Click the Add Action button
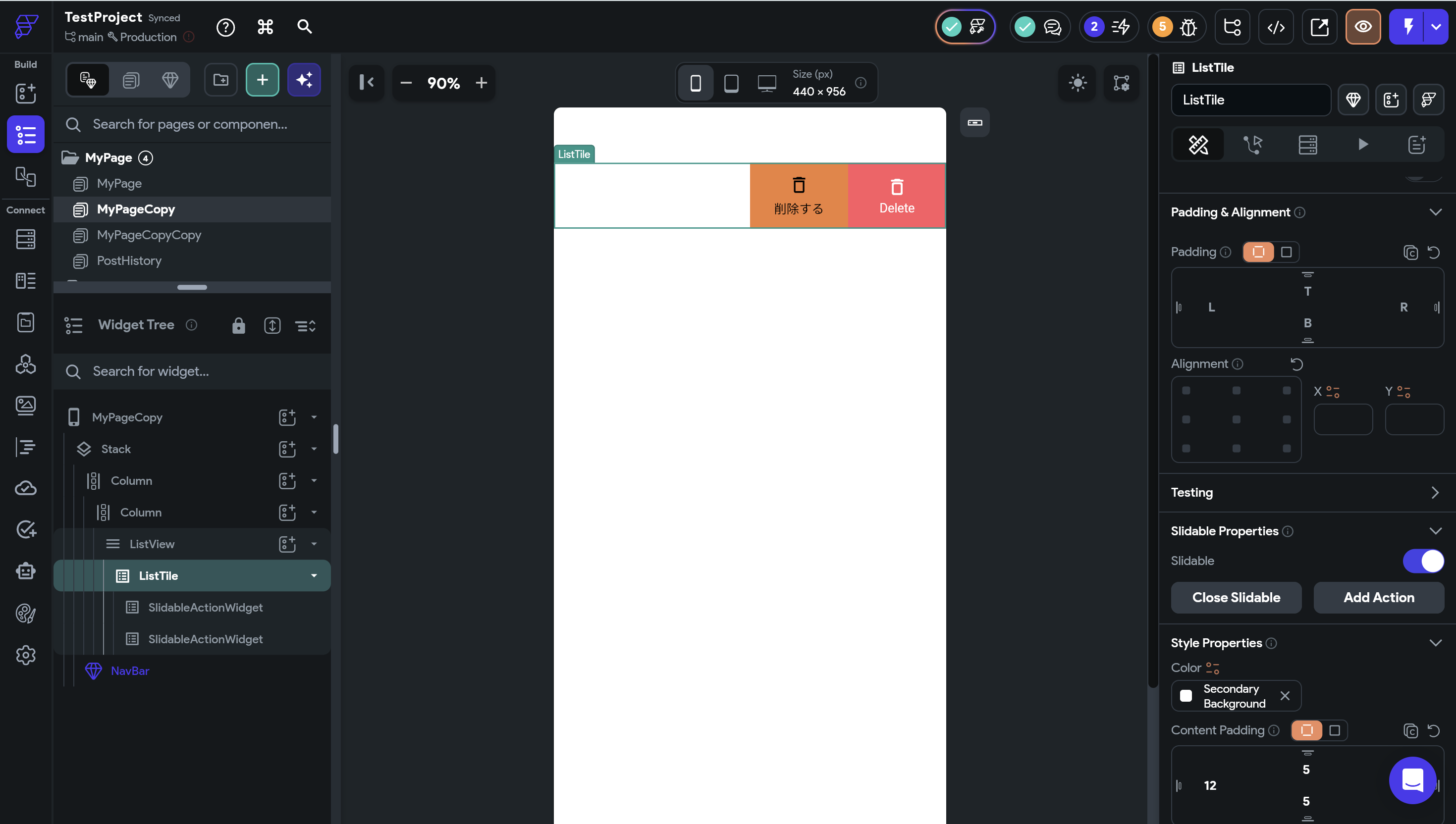This screenshot has height=824, width=1456. pos(1378,598)
